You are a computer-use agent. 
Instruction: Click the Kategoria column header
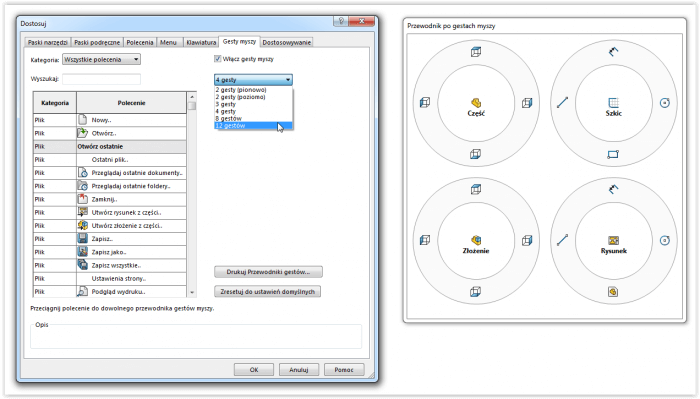point(55,103)
